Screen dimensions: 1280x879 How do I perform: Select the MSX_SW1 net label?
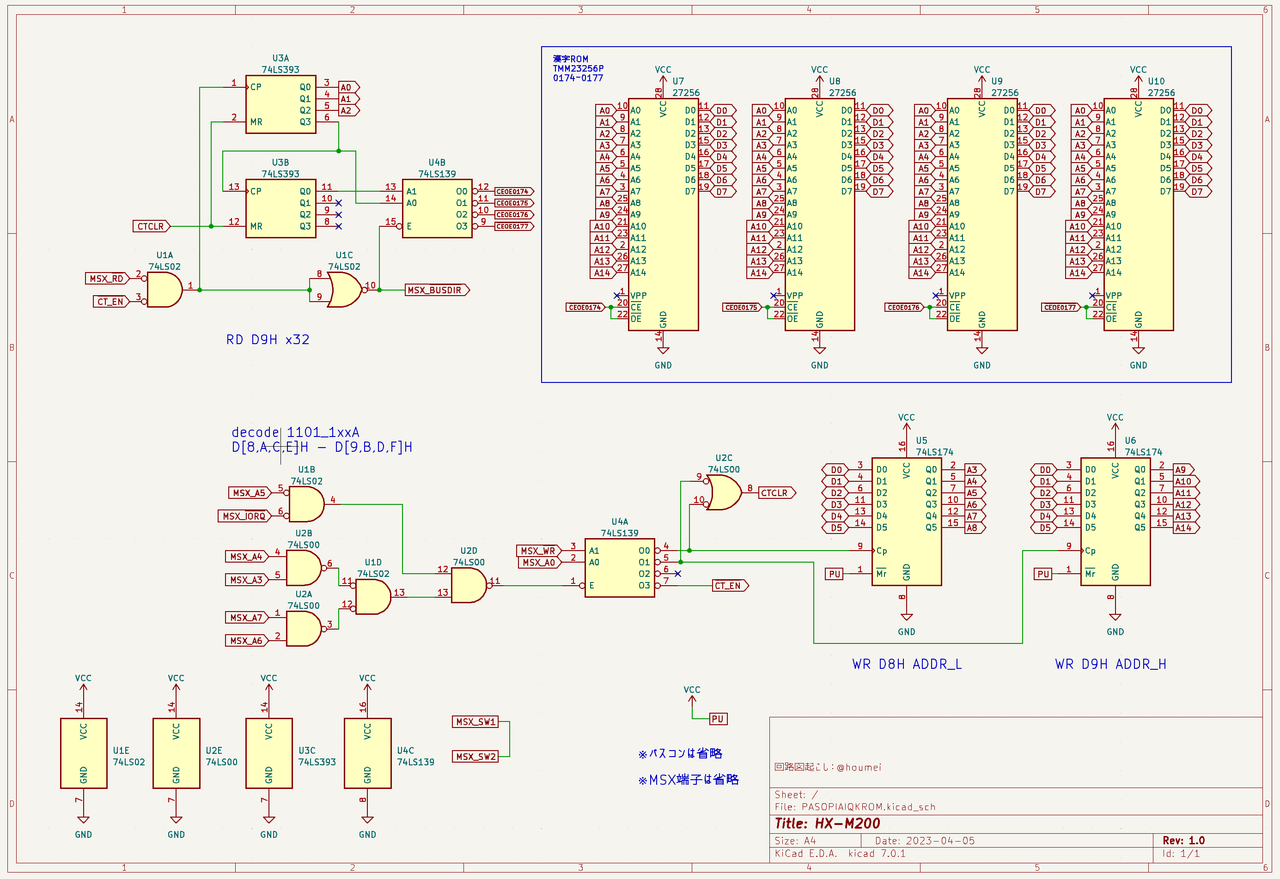pos(475,722)
